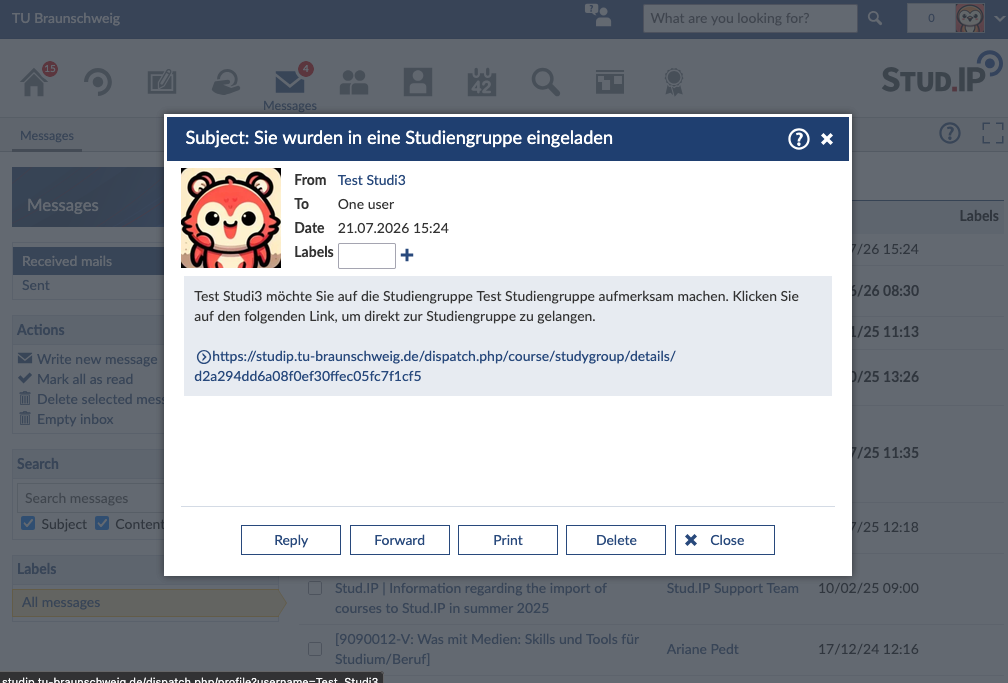Open the help icon in dialog title bar
Viewport: 1008px width, 683px height.
pos(798,138)
